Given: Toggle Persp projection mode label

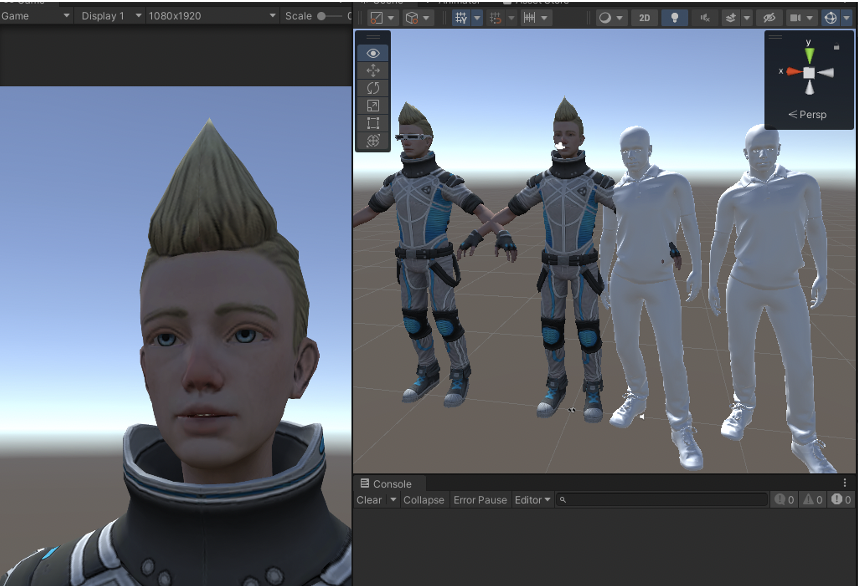Looking at the screenshot, I should [808, 114].
